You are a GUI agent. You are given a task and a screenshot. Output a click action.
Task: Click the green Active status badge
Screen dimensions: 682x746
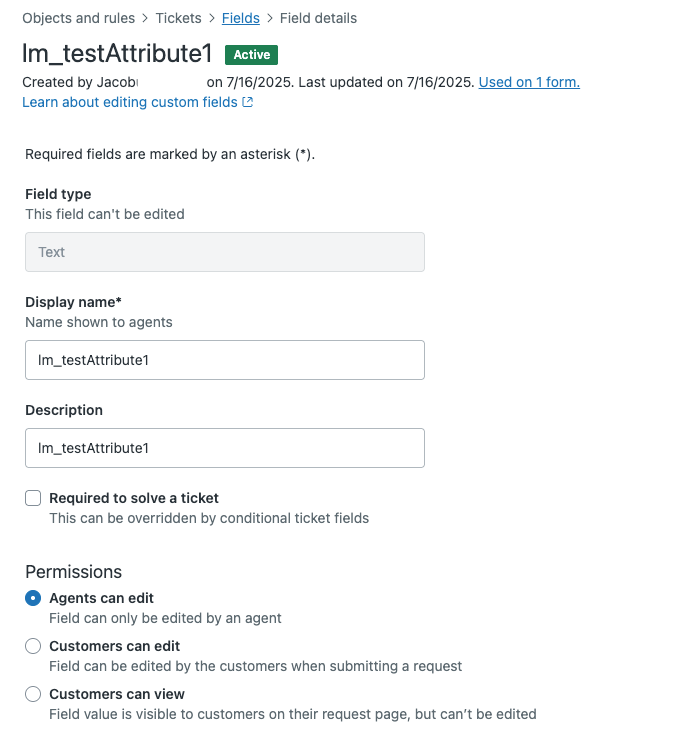tap(252, 55)
